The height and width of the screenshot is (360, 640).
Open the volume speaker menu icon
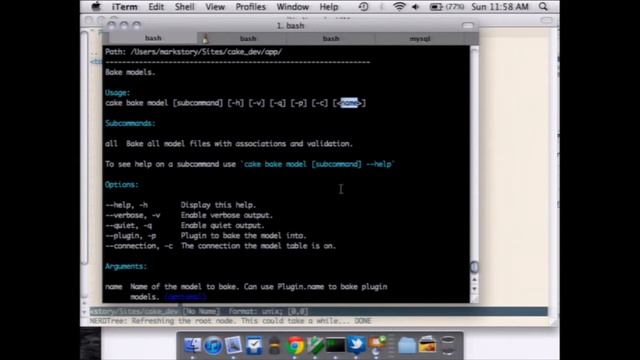pyautogui.click(x=416, y=7)
